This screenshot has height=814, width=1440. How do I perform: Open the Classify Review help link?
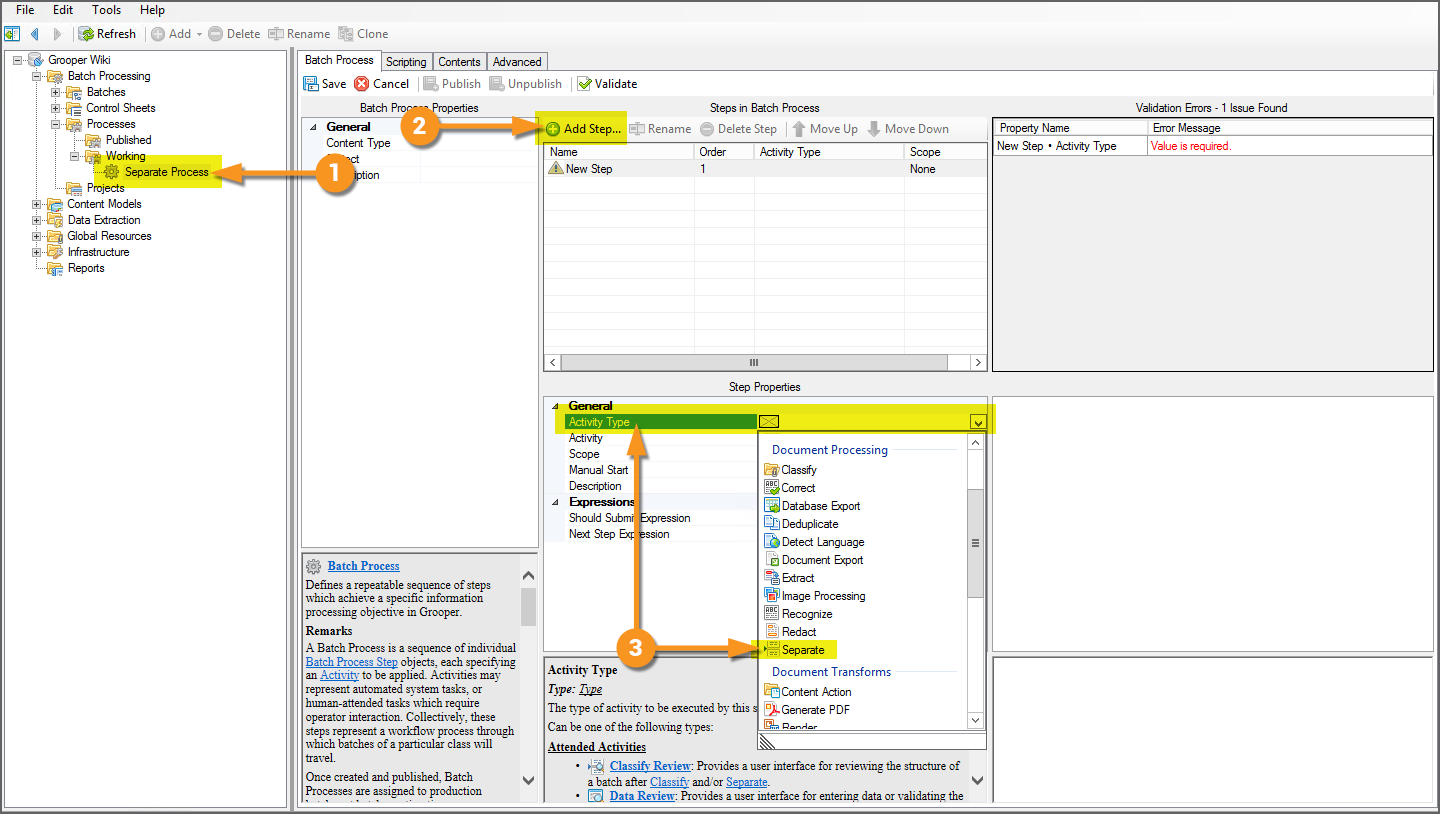point(650,766)
